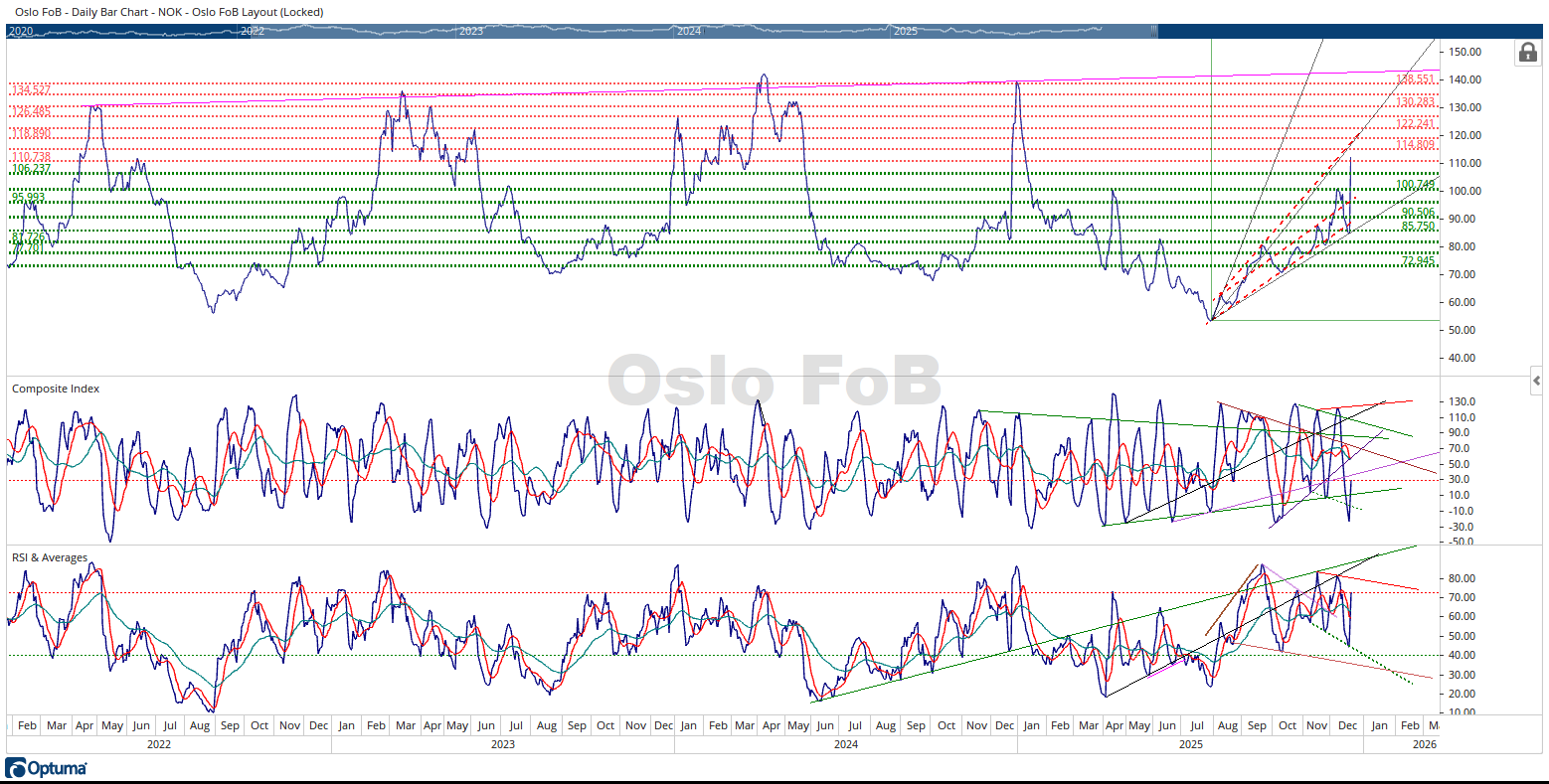Click the padlock layout lock icon
This screenshot has height=784, width=1549.
1527,53
